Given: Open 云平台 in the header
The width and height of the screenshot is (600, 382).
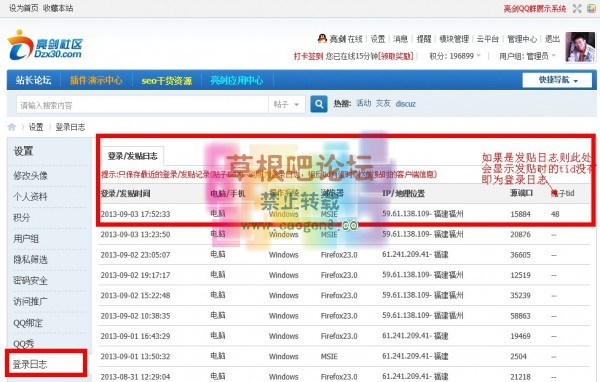Looking at the screenshot, I should pos(488,39).
